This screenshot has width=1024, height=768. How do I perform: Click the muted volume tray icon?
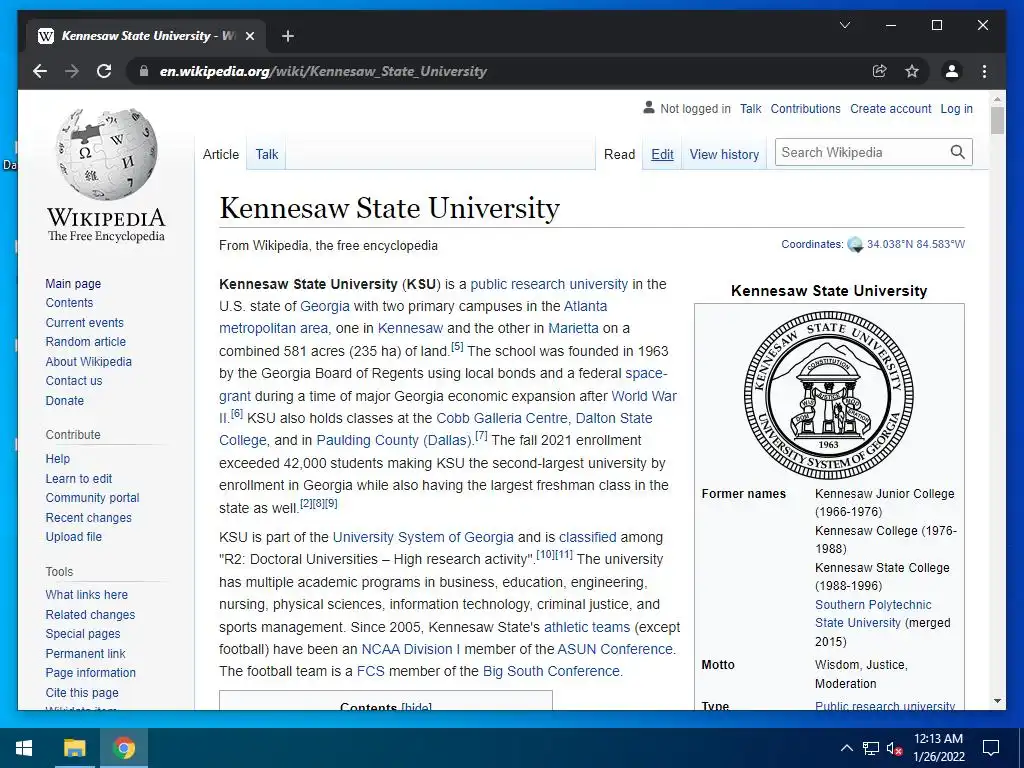[x=894, y=748]
